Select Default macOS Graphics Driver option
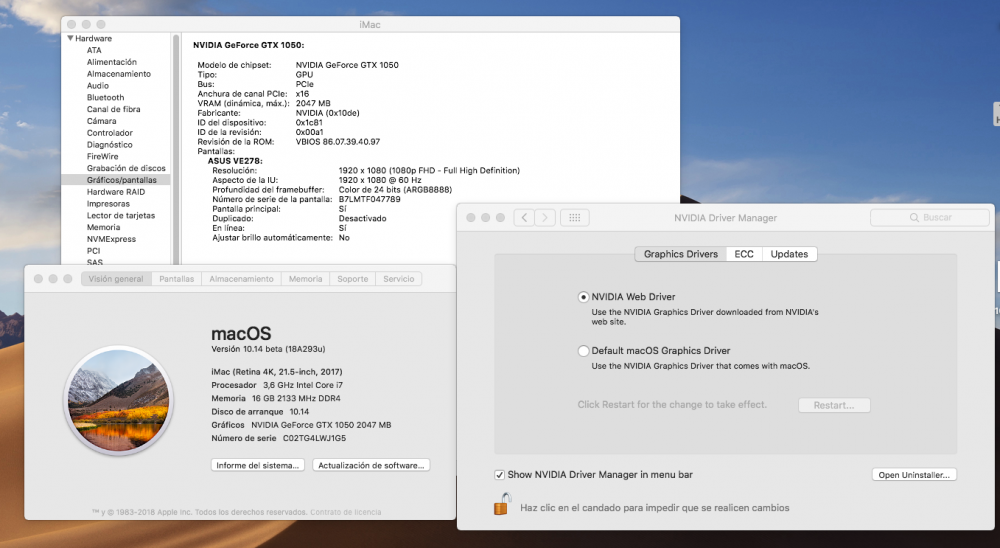1000x548 pixels. click(583, 351)
